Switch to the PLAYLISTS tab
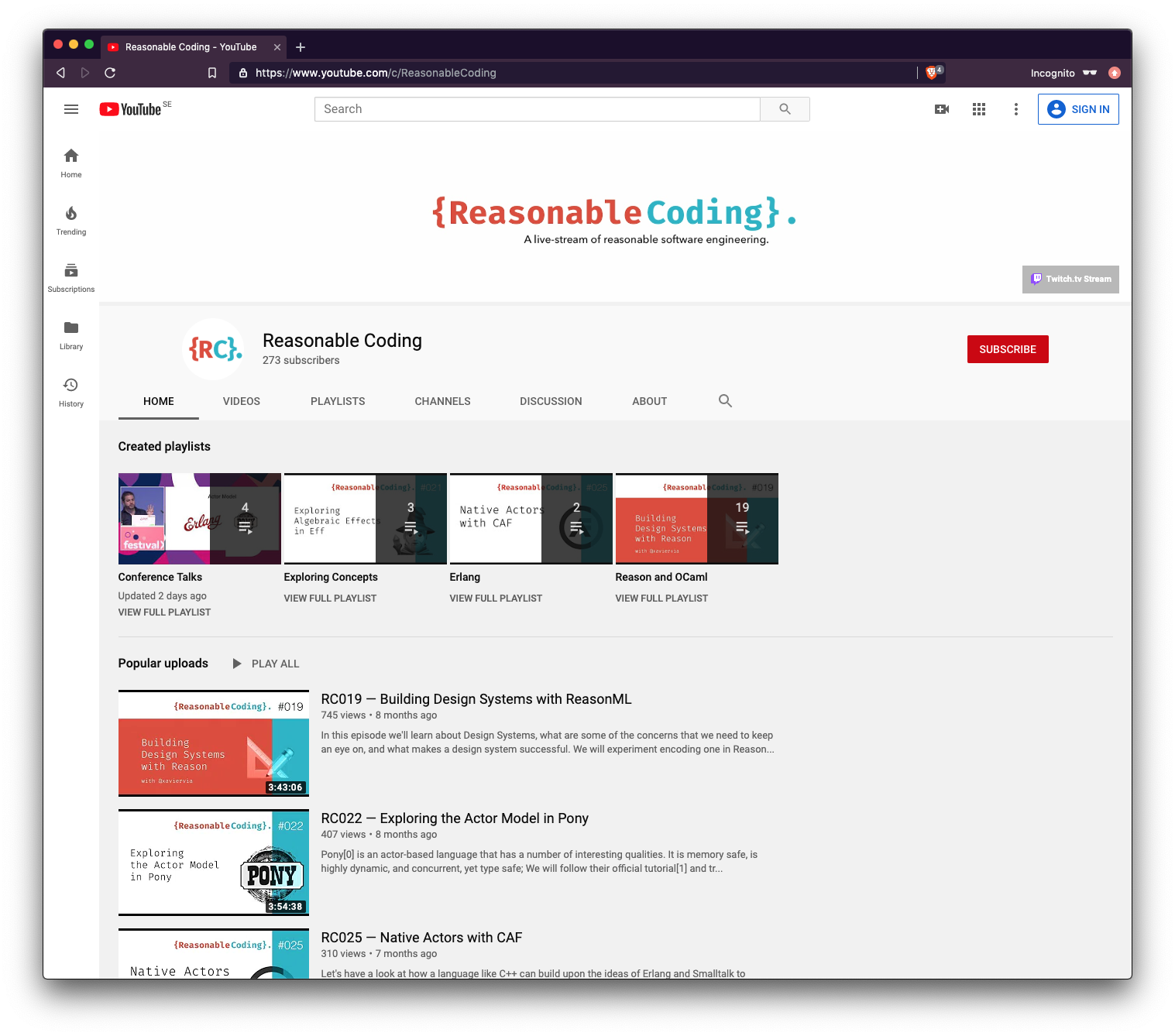Screen dimensions: 1175x1036 [x=337, y=401]
